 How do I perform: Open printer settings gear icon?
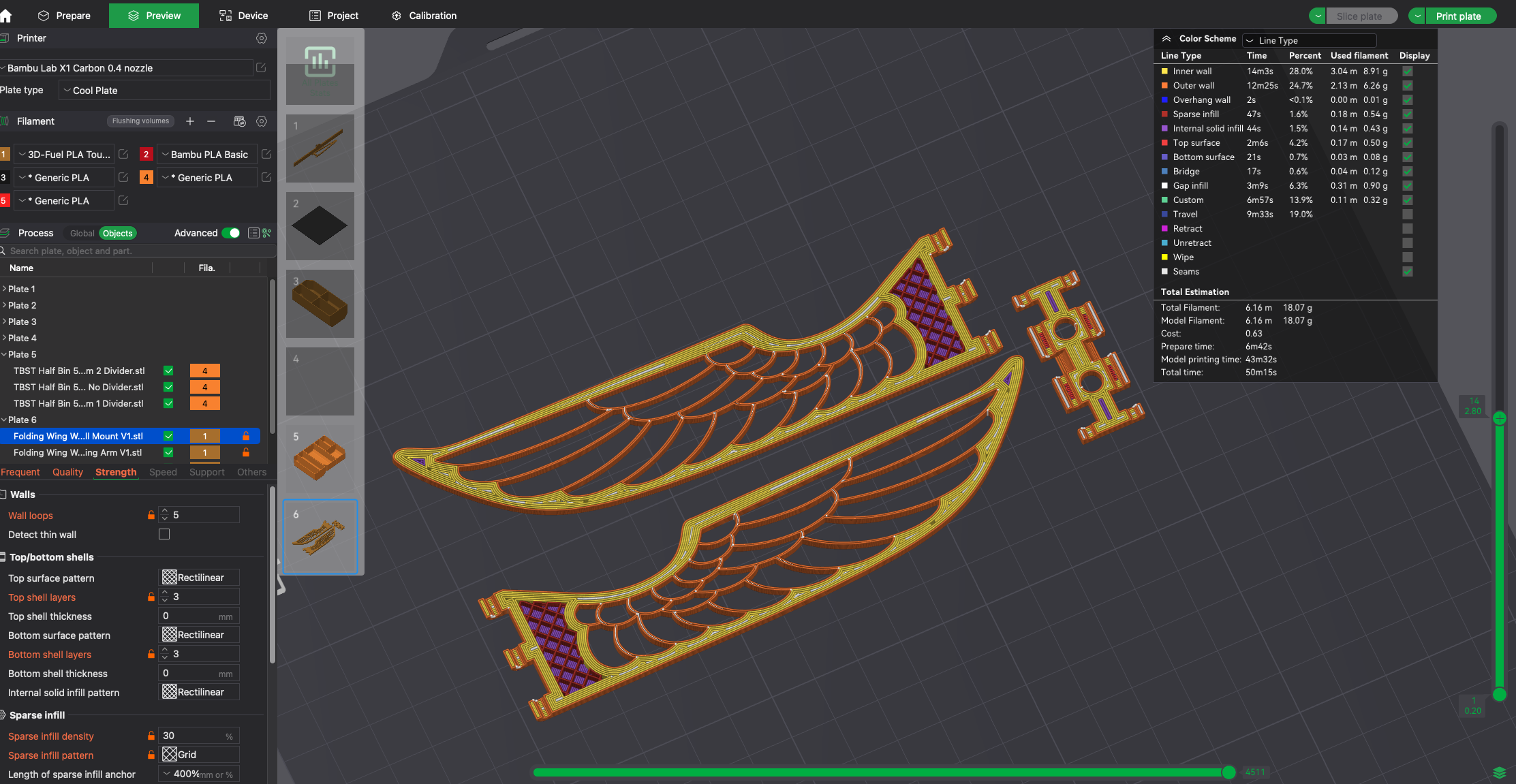[x=262, y=38]
